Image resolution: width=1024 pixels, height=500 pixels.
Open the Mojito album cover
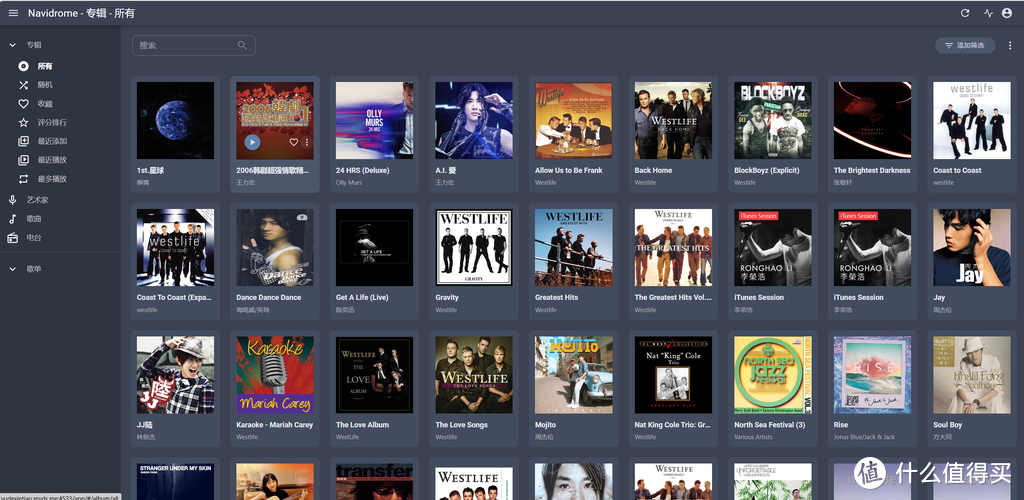[x=573, y=375]
